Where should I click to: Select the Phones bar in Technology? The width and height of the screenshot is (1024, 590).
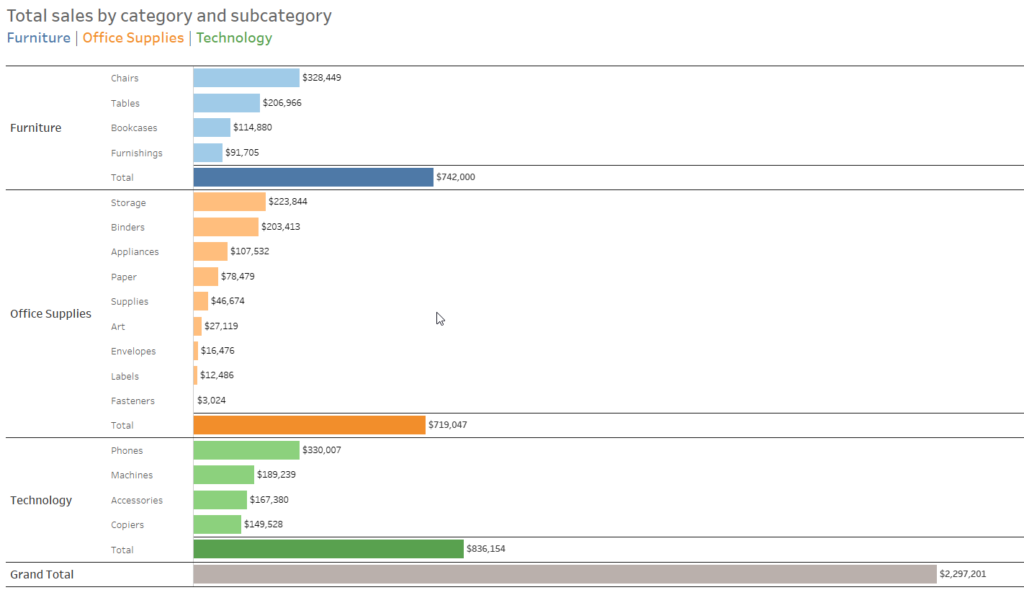click(x=246, y=450)
